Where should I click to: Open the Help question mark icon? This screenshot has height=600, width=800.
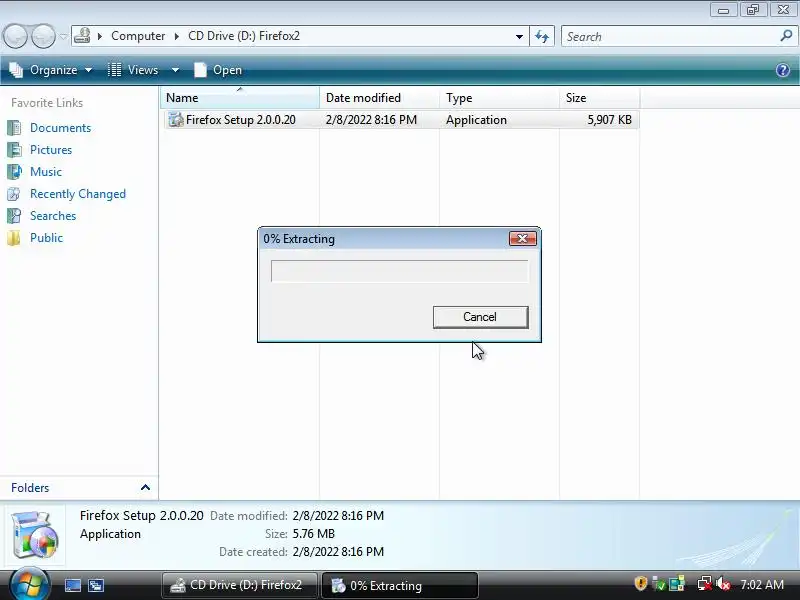[783, 70]
